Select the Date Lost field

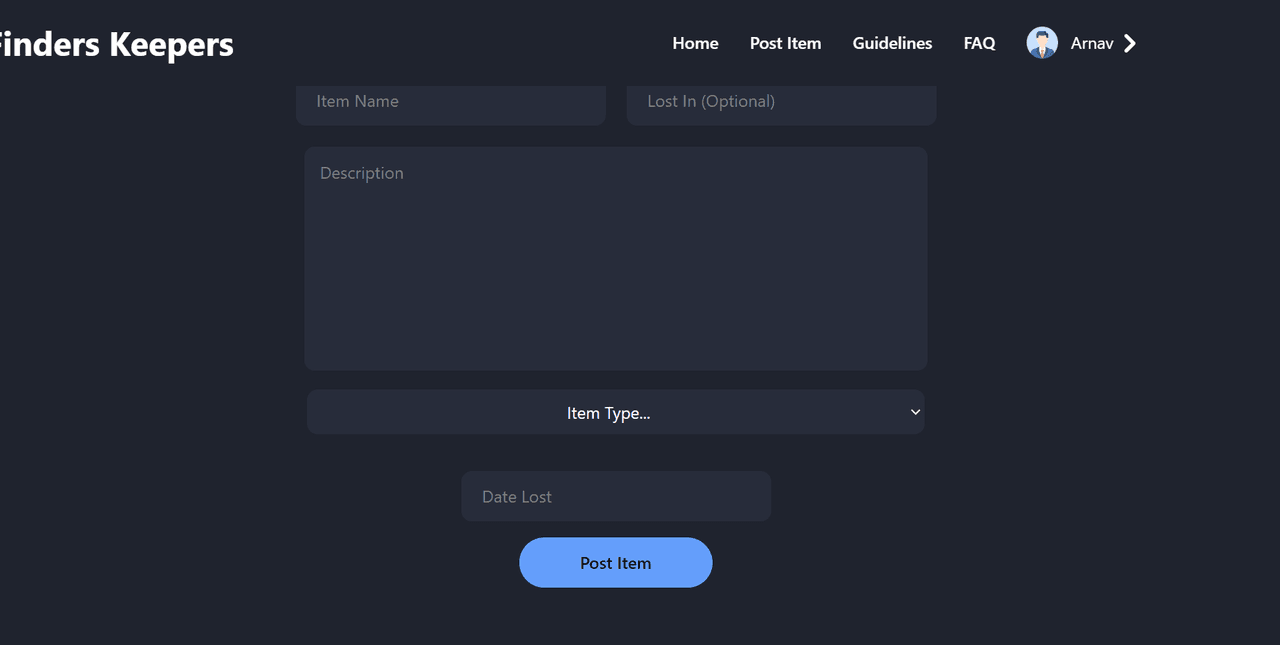616,496
